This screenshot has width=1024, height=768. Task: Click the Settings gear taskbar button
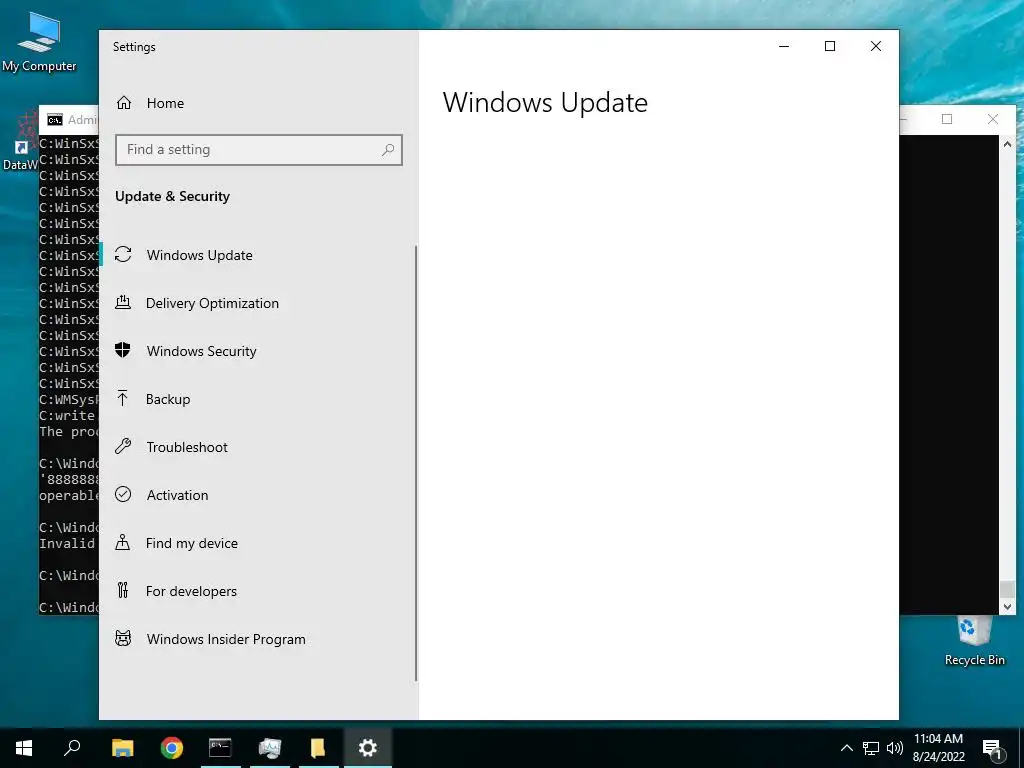pos(368,748)
